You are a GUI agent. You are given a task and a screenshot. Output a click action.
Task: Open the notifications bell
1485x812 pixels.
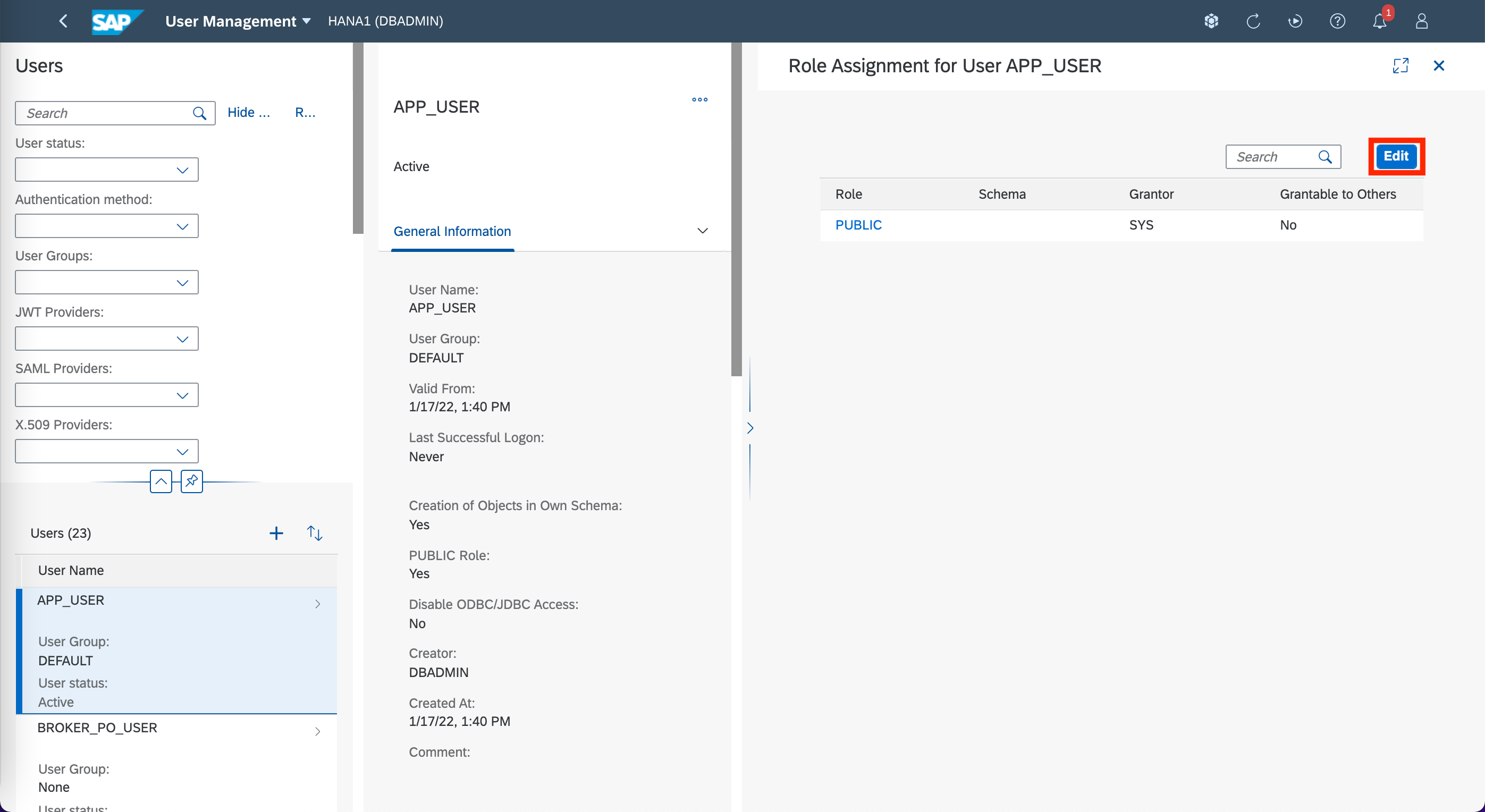(x=1379, y=21)
